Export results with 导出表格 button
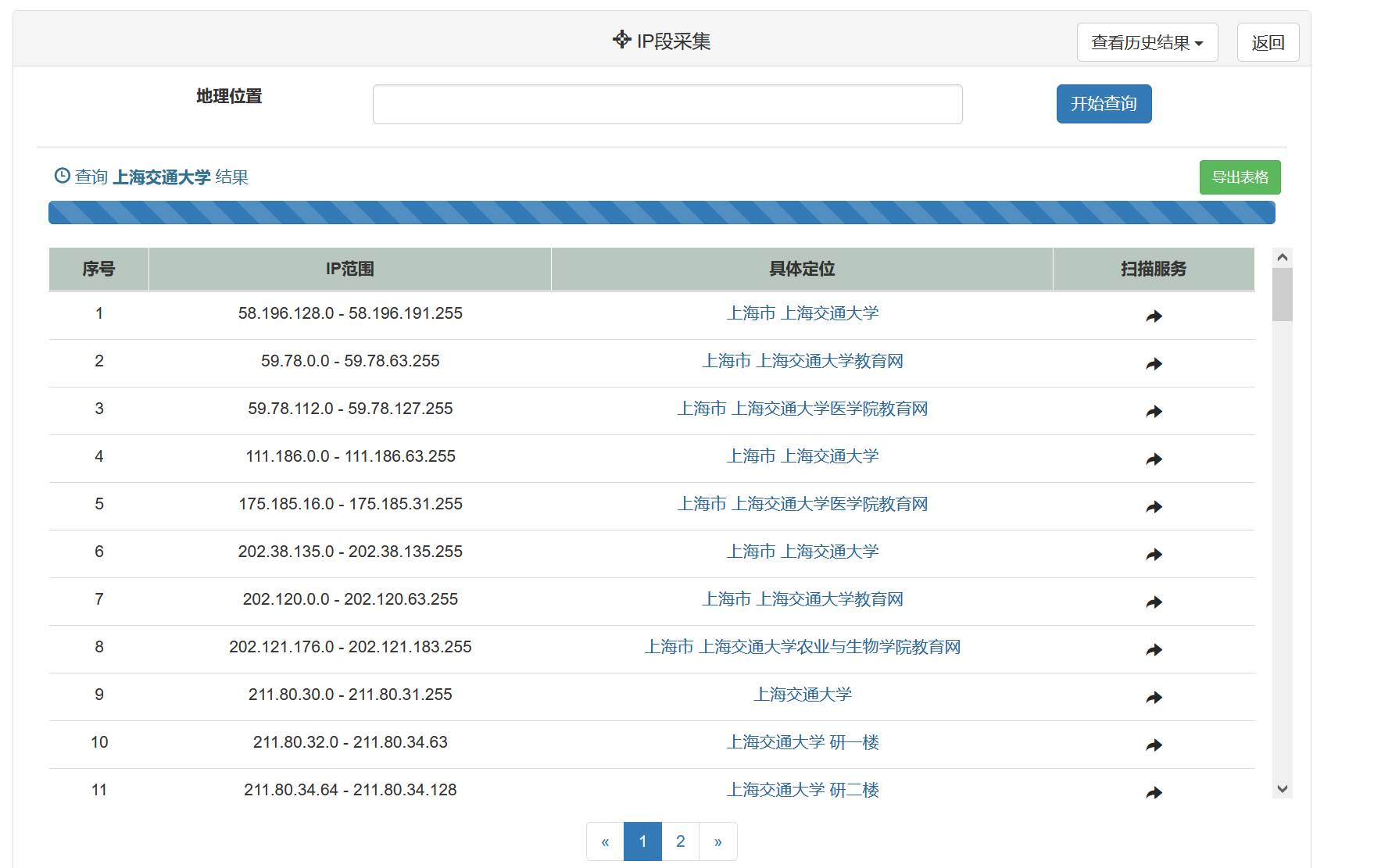 pyautogui.click(x=1240, y=177)
